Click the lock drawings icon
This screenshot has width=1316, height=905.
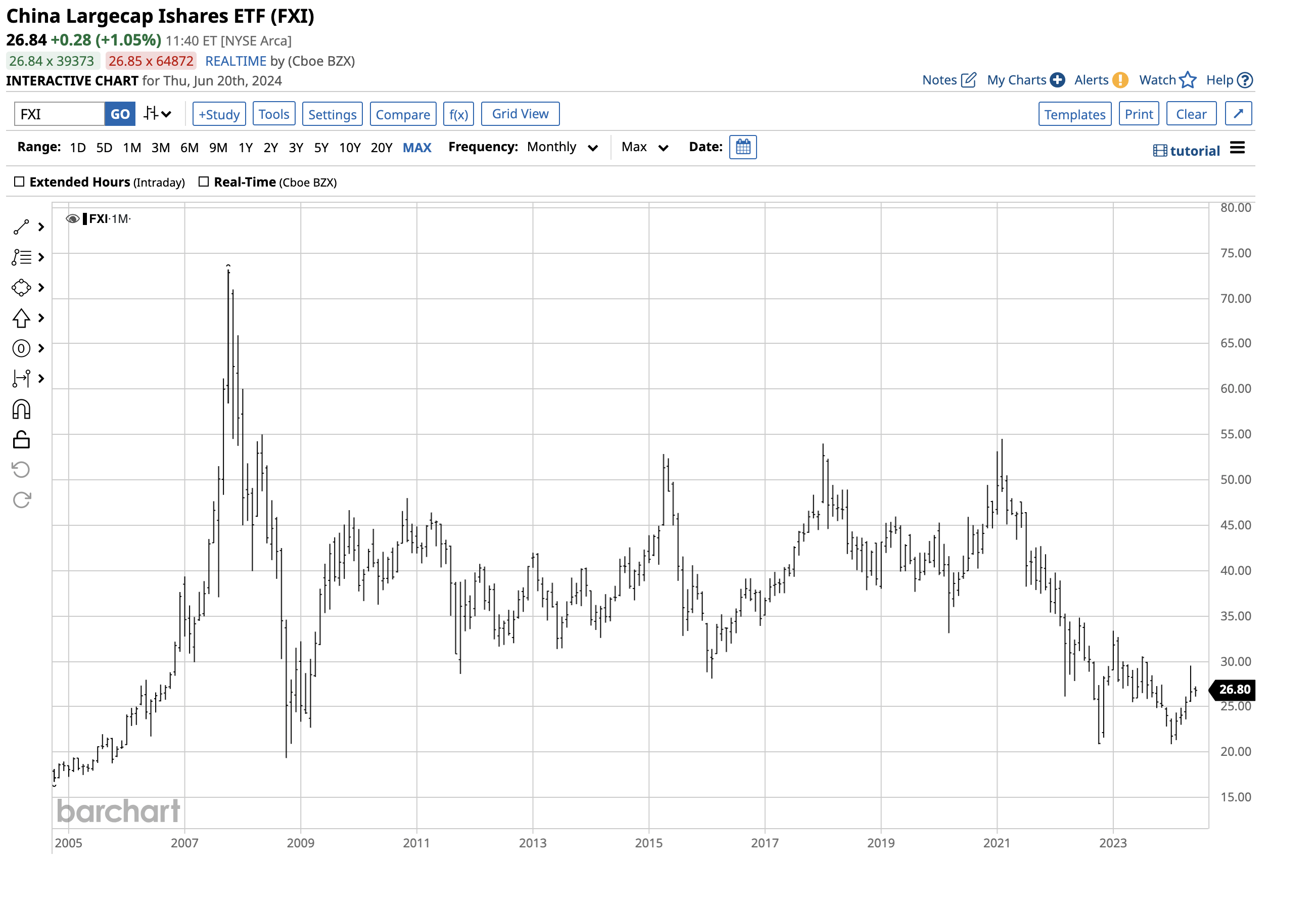click(21, 439)
